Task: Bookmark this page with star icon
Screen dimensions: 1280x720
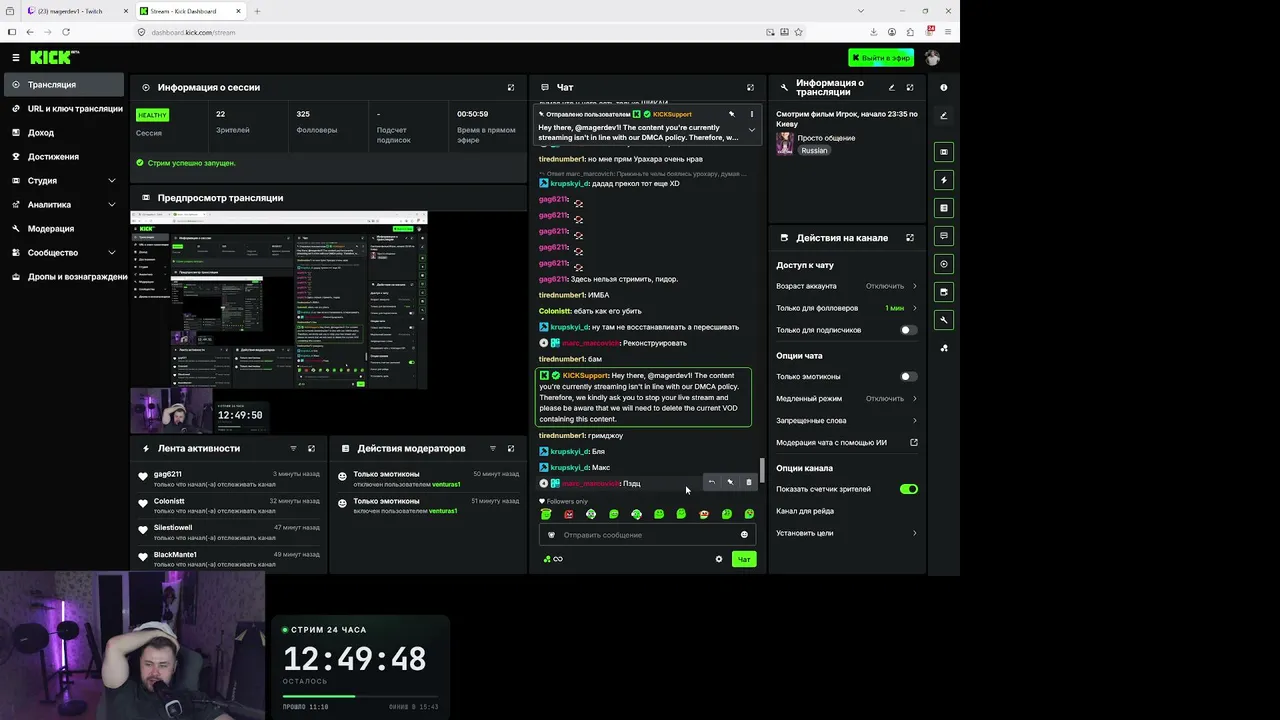Action: coord(798,32)
